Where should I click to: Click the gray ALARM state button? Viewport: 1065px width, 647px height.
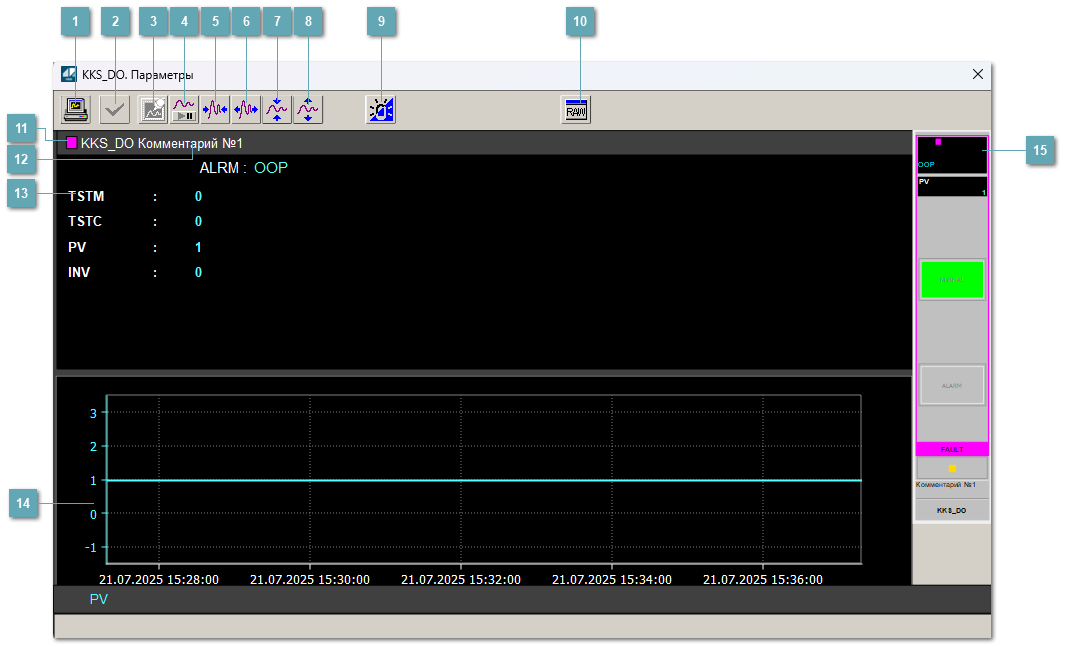pos(952,385)
